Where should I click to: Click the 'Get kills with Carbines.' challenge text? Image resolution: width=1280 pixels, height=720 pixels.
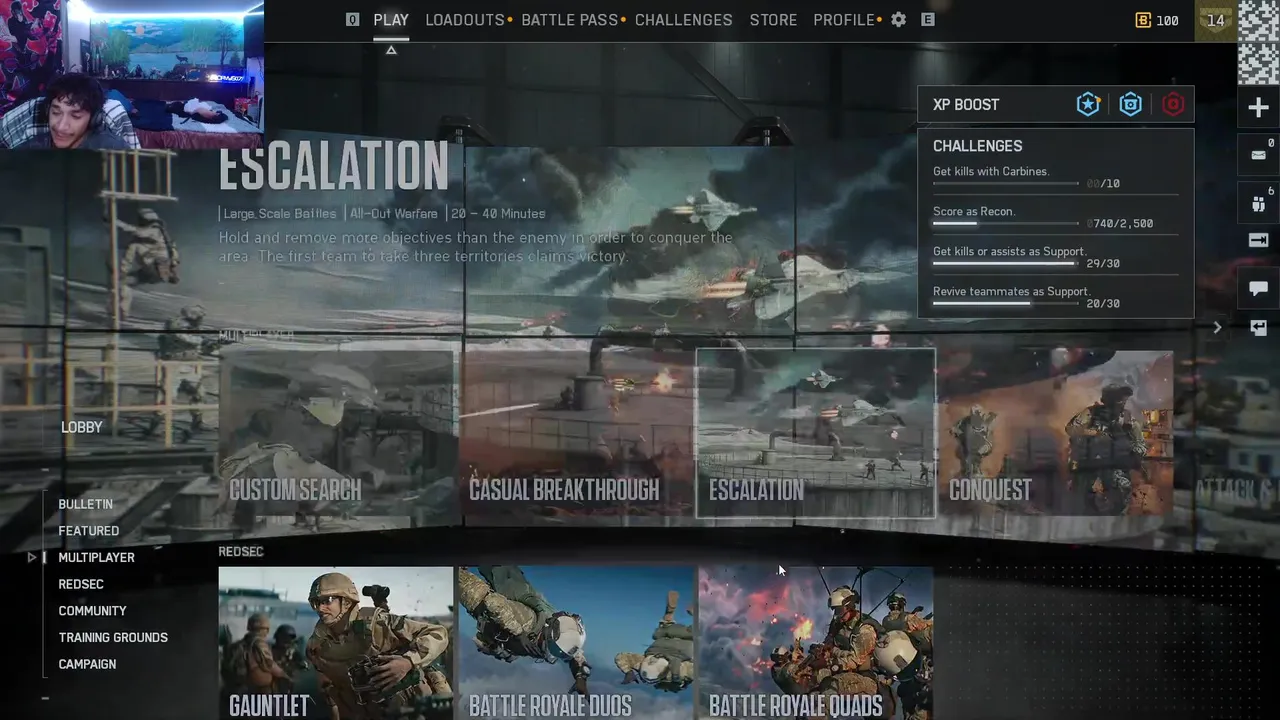pyautogui.click(x=991, y=171)
